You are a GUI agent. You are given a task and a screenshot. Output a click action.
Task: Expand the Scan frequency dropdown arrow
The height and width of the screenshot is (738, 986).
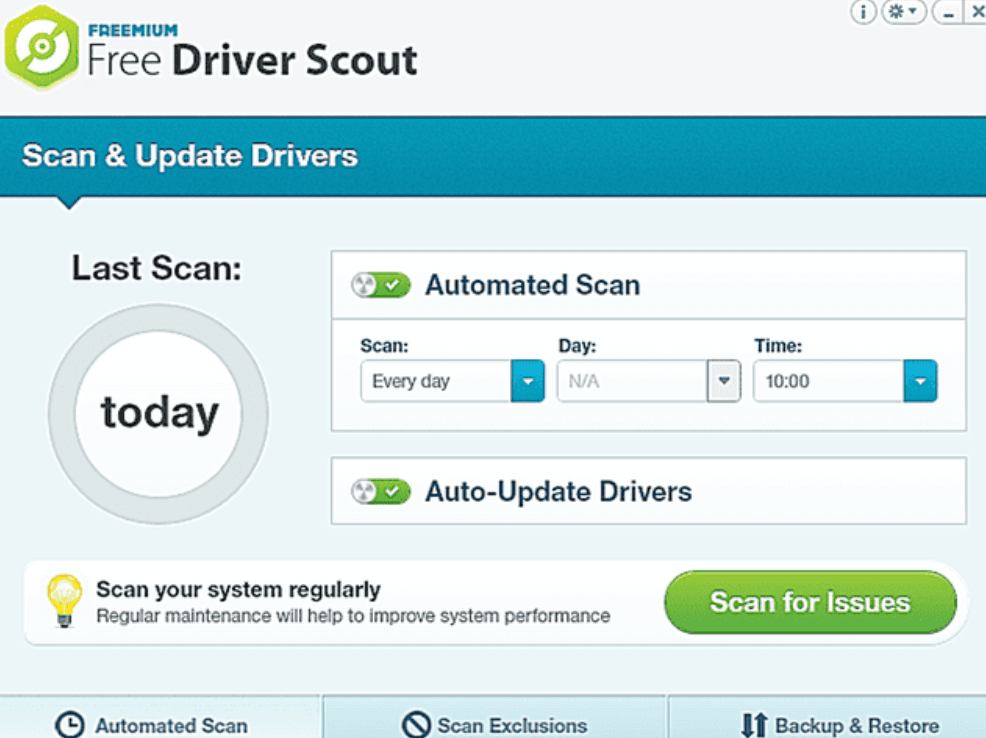pos(527,381)
